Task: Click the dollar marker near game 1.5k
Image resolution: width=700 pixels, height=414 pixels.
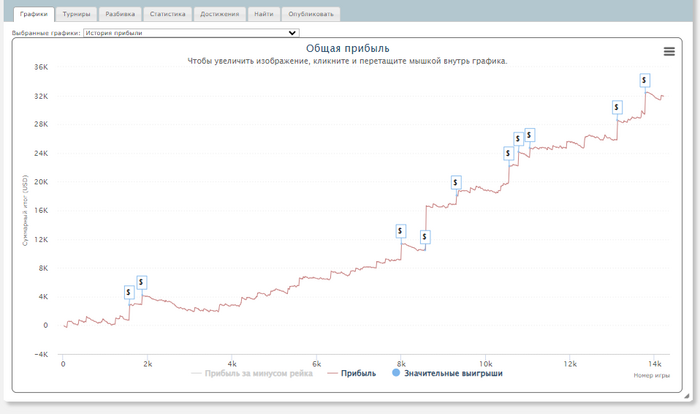Action: [x=129, y=292]
